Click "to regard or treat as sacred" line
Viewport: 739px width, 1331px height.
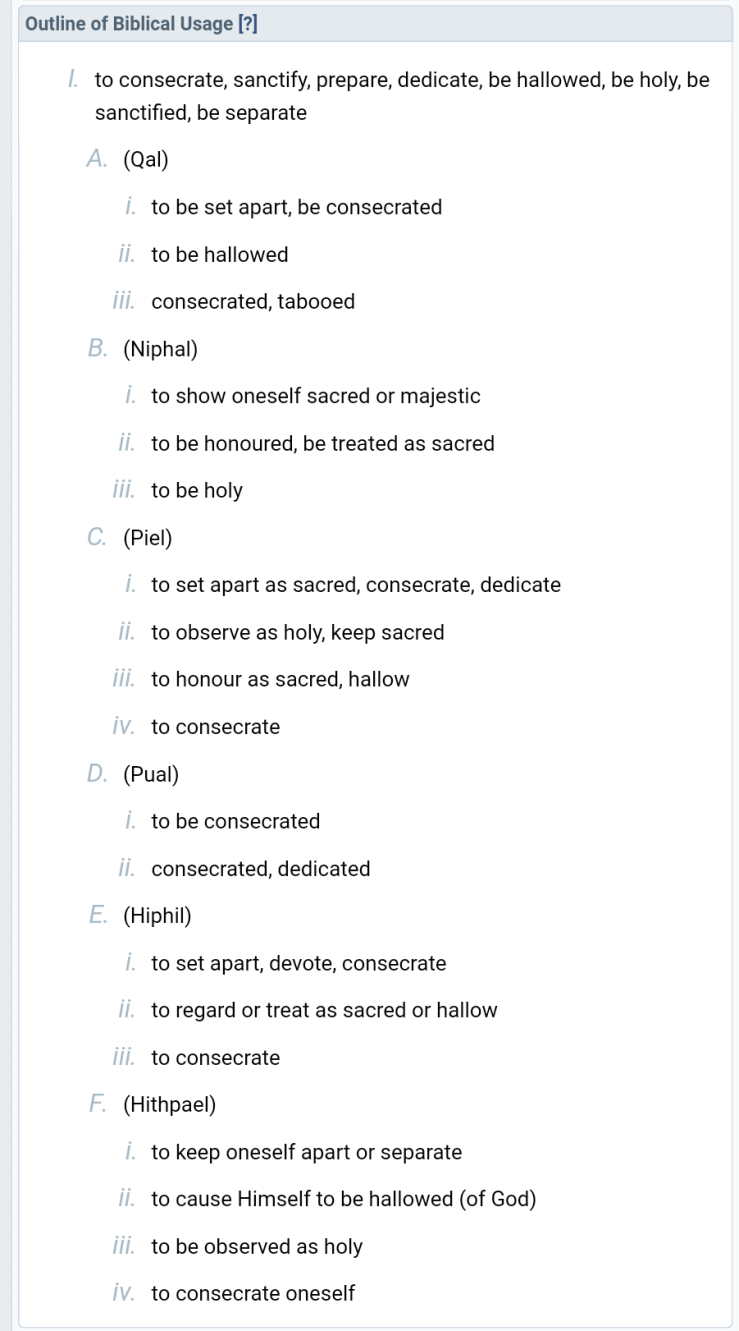pyautogui.click(x=324, y=1011)
